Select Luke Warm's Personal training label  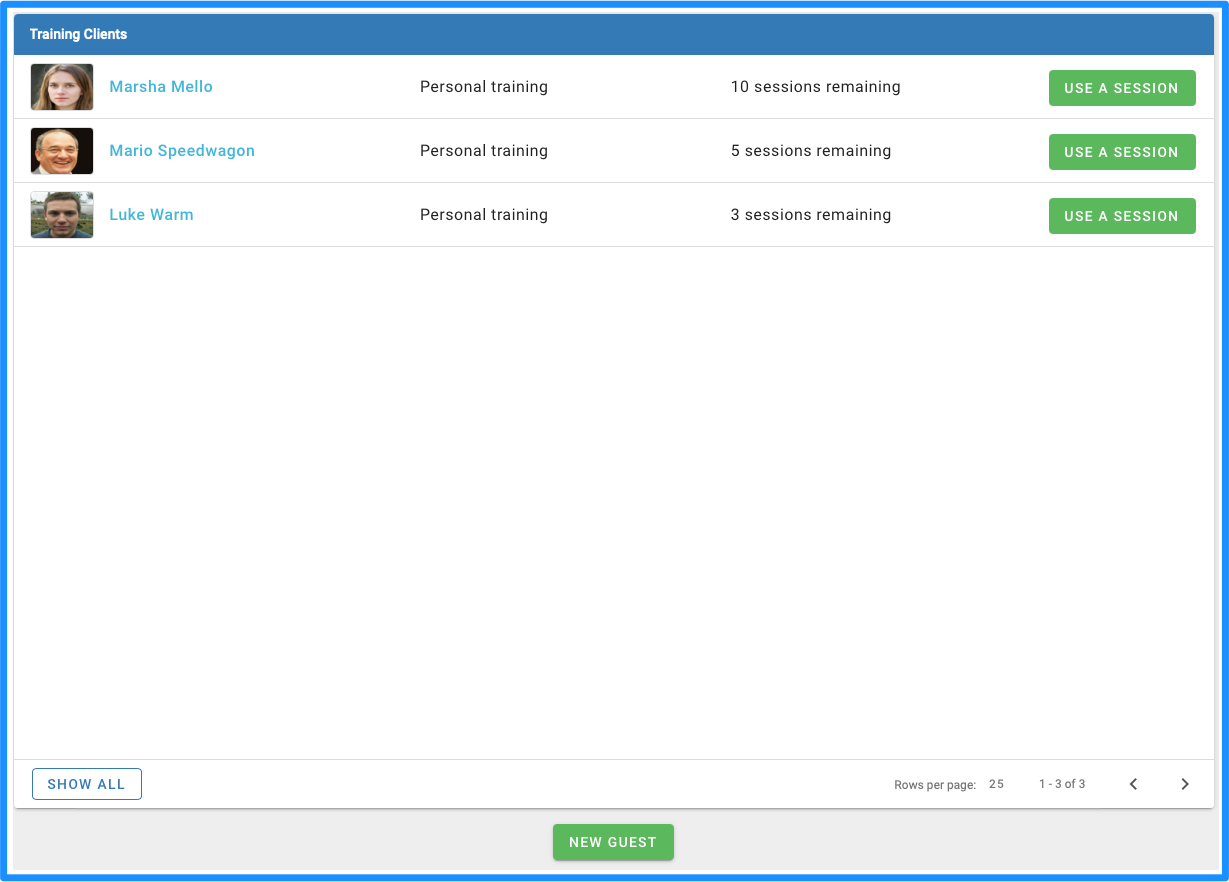click(x=484, y=215)
